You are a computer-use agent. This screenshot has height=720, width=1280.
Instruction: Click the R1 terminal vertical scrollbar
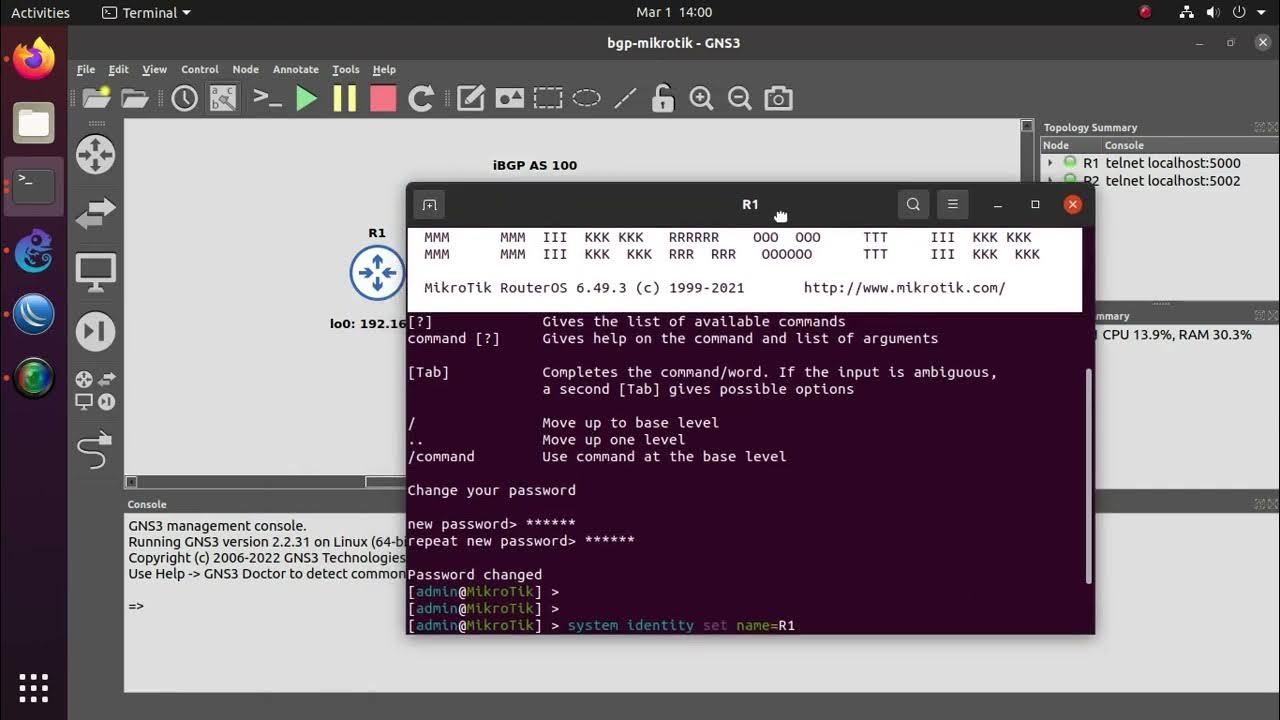click(x=1089, y=475)
